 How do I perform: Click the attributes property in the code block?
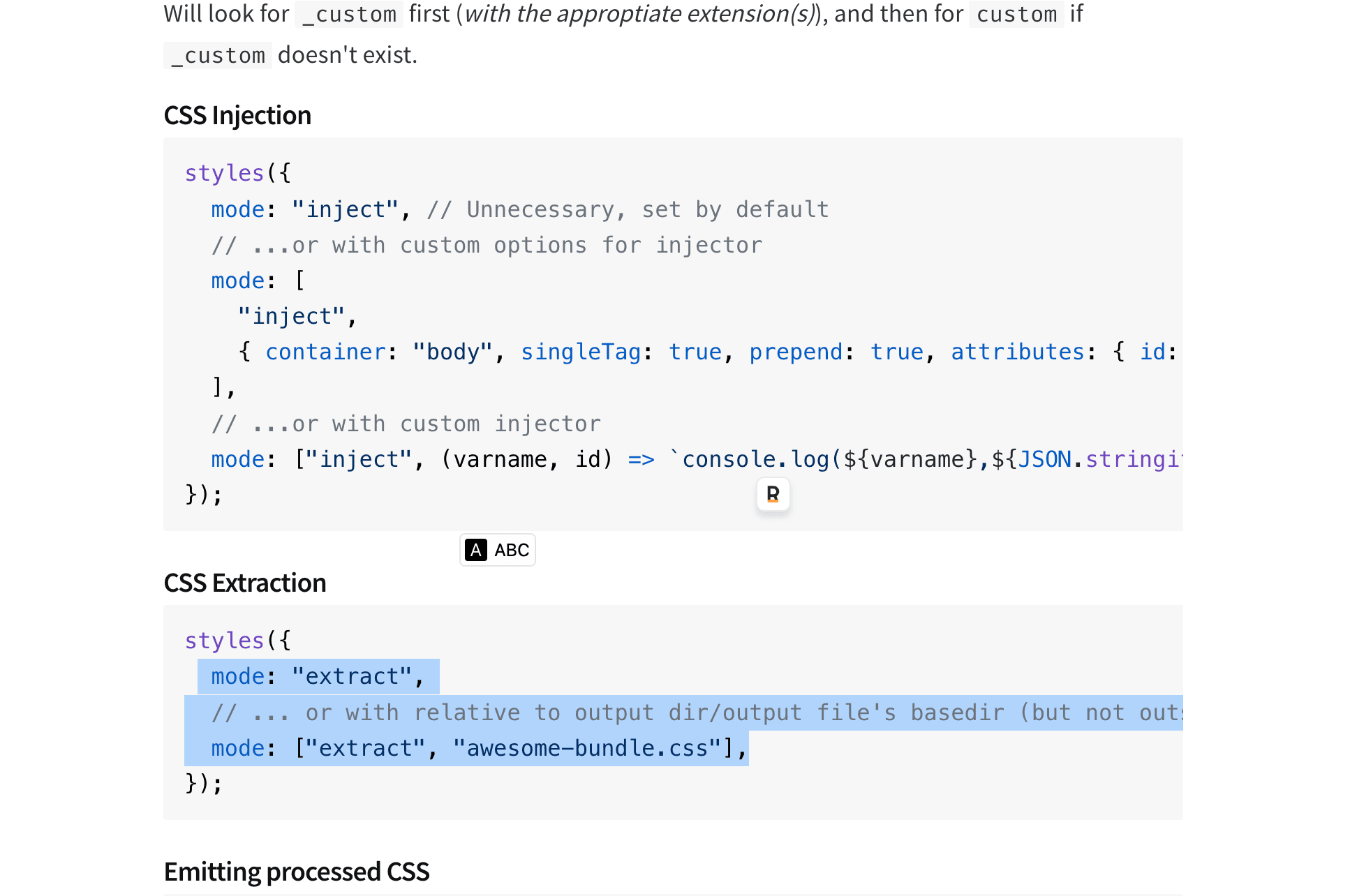coord(1017,352)
